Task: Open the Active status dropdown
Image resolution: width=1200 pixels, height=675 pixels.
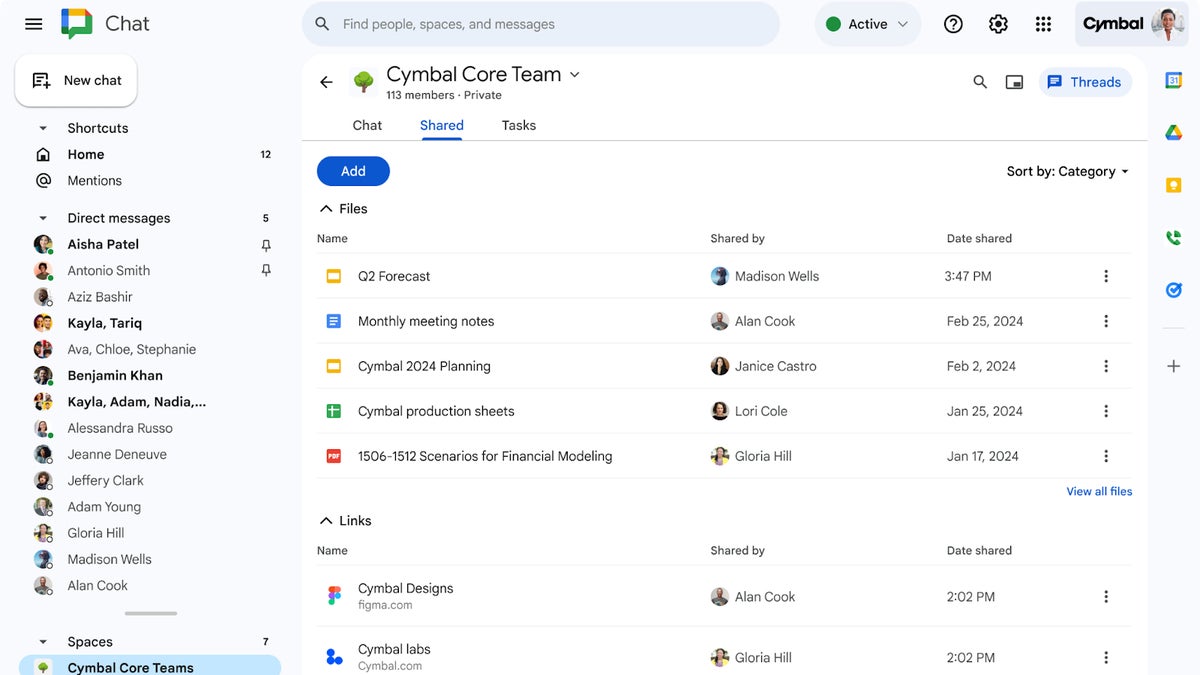Action: (x=867, y=24)
